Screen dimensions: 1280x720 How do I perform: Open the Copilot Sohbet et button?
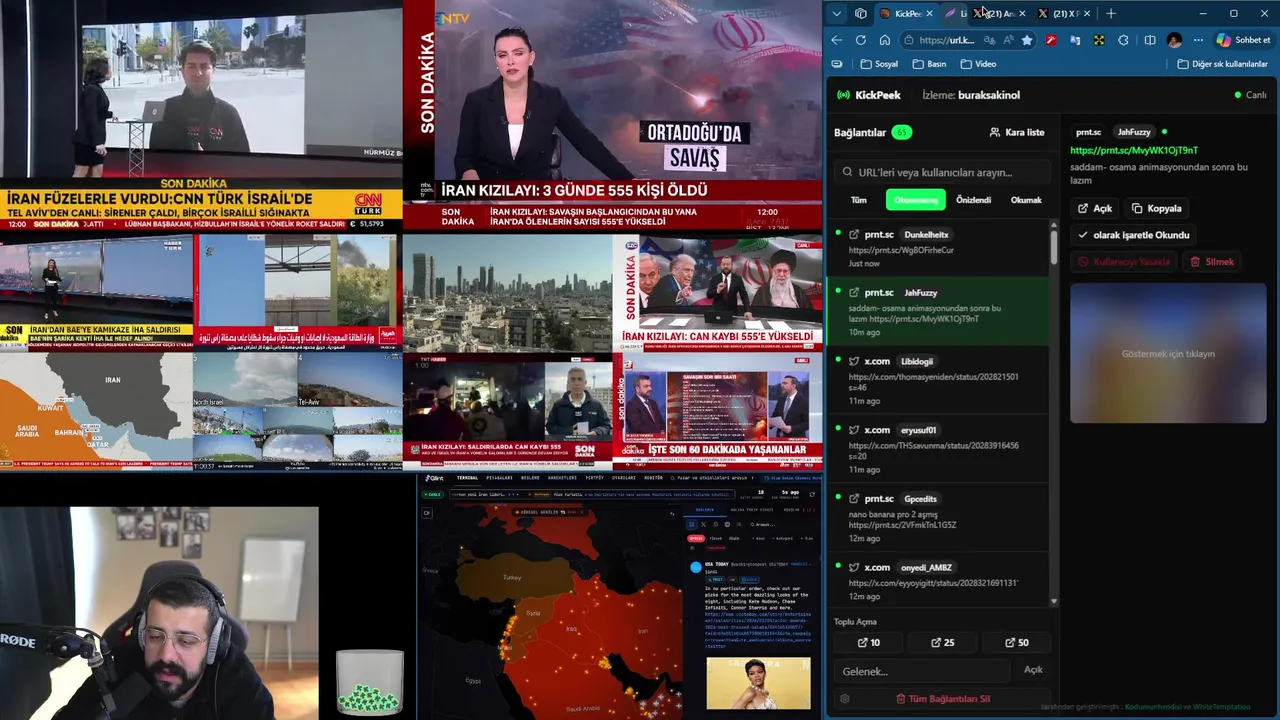coord(1243,40)
